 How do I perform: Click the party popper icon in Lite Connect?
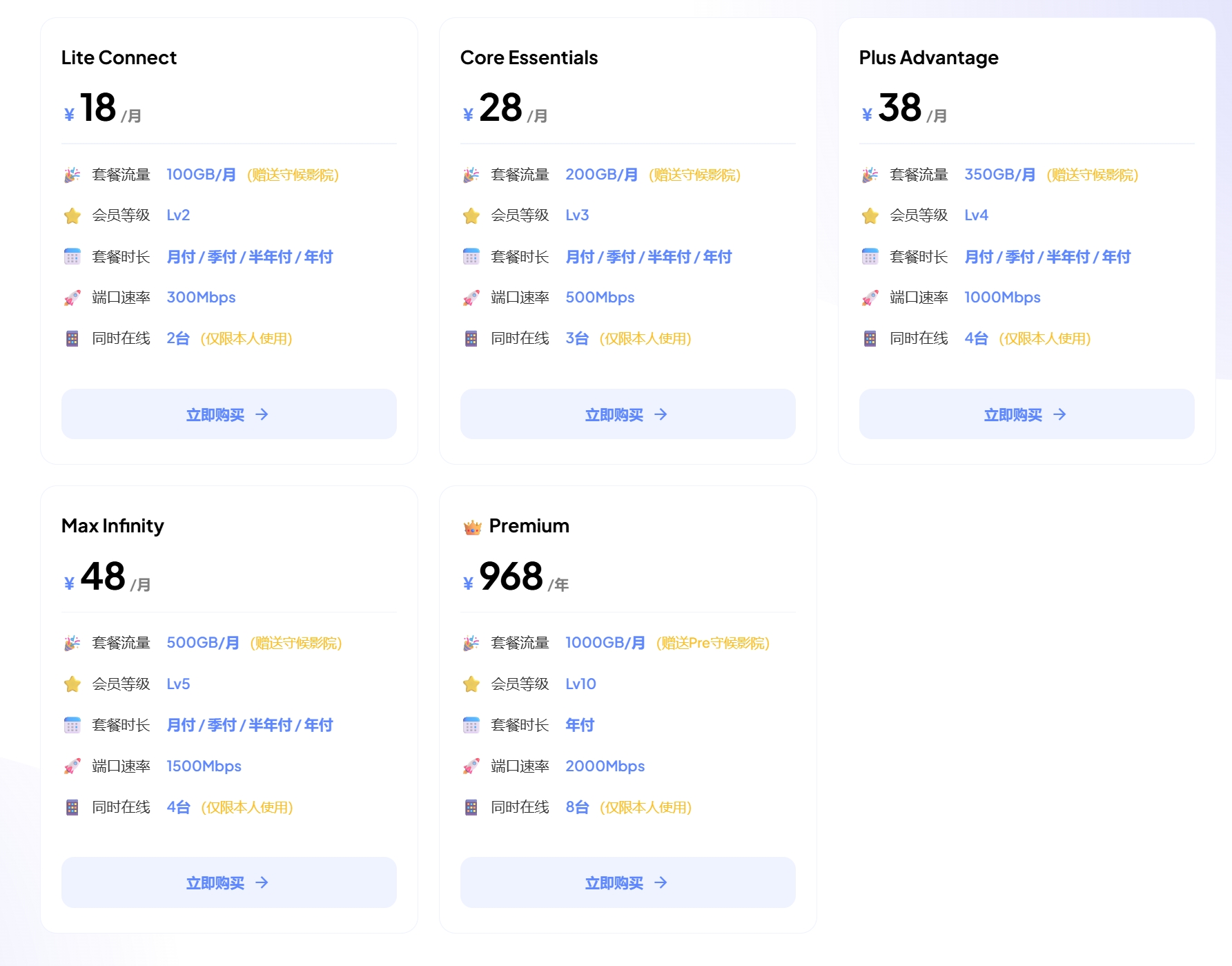click(x=72, y=175)
